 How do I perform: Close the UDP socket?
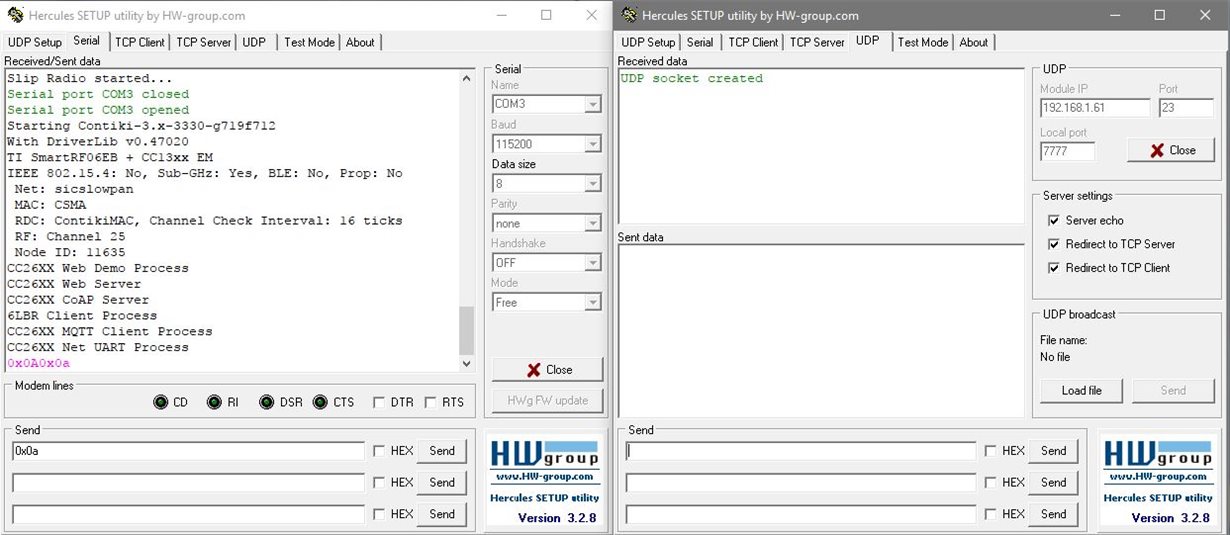pos(1171,150)
